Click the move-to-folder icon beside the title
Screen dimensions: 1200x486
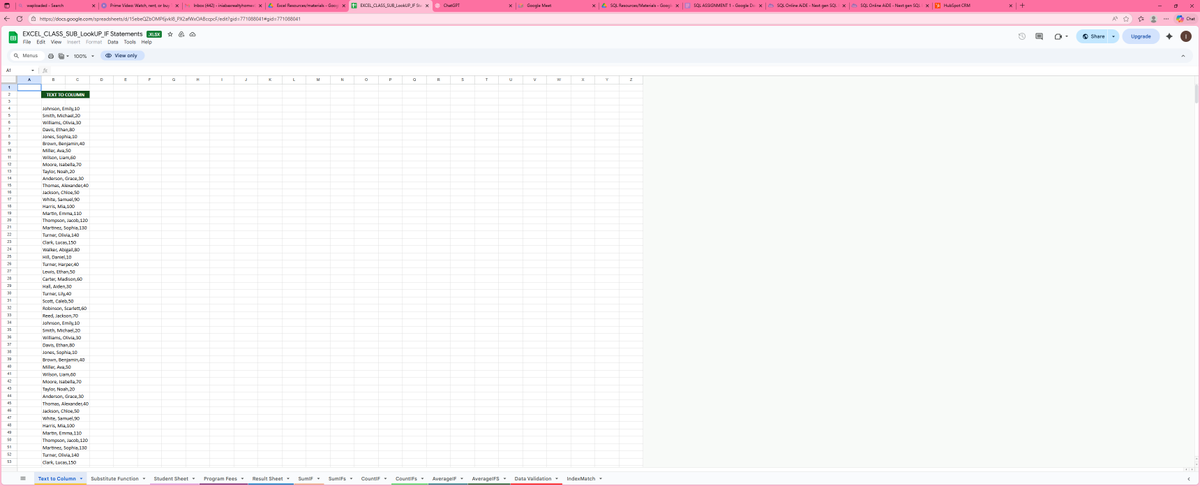[181, 34]
